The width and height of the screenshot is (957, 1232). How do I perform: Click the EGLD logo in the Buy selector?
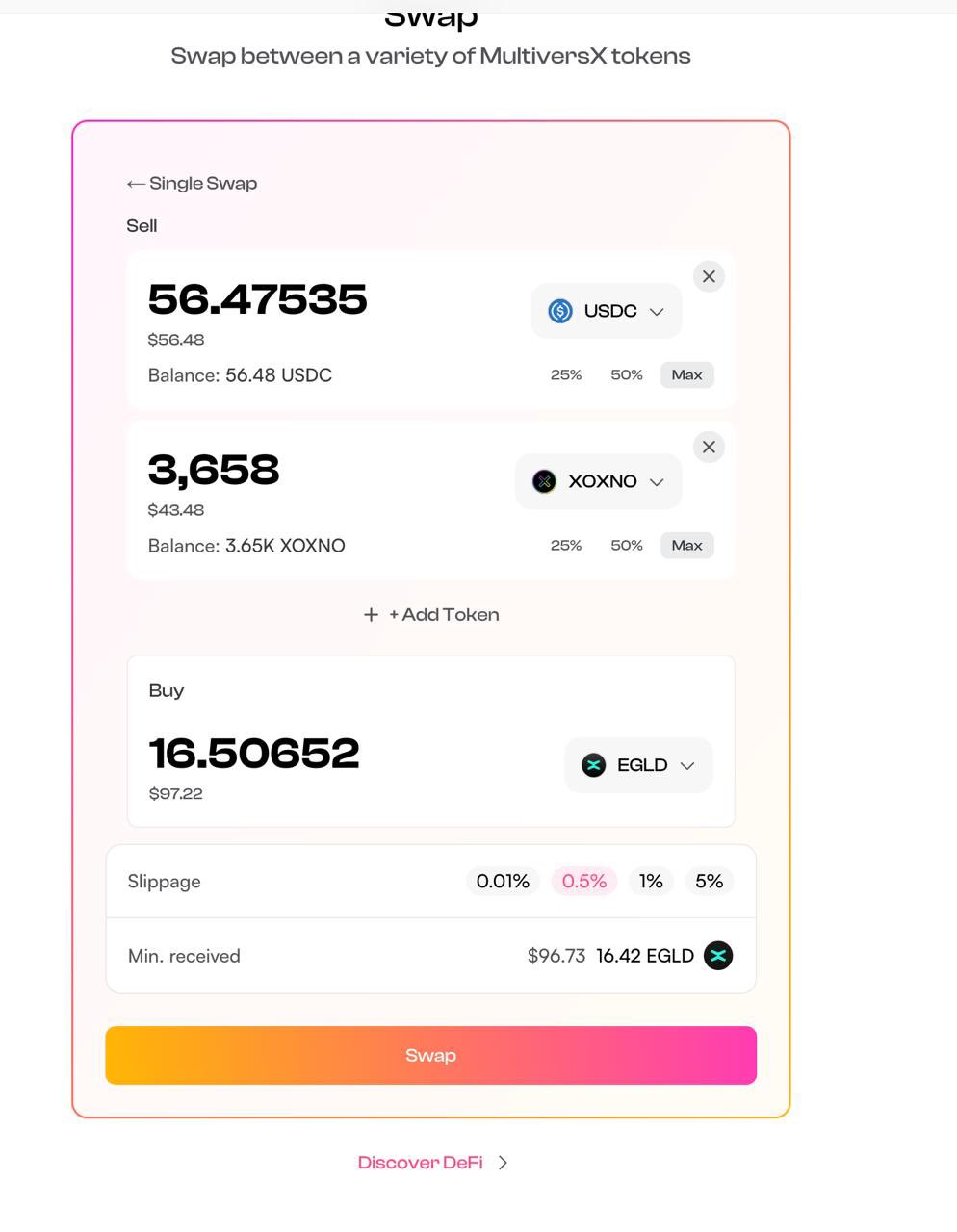click(594, 765)
